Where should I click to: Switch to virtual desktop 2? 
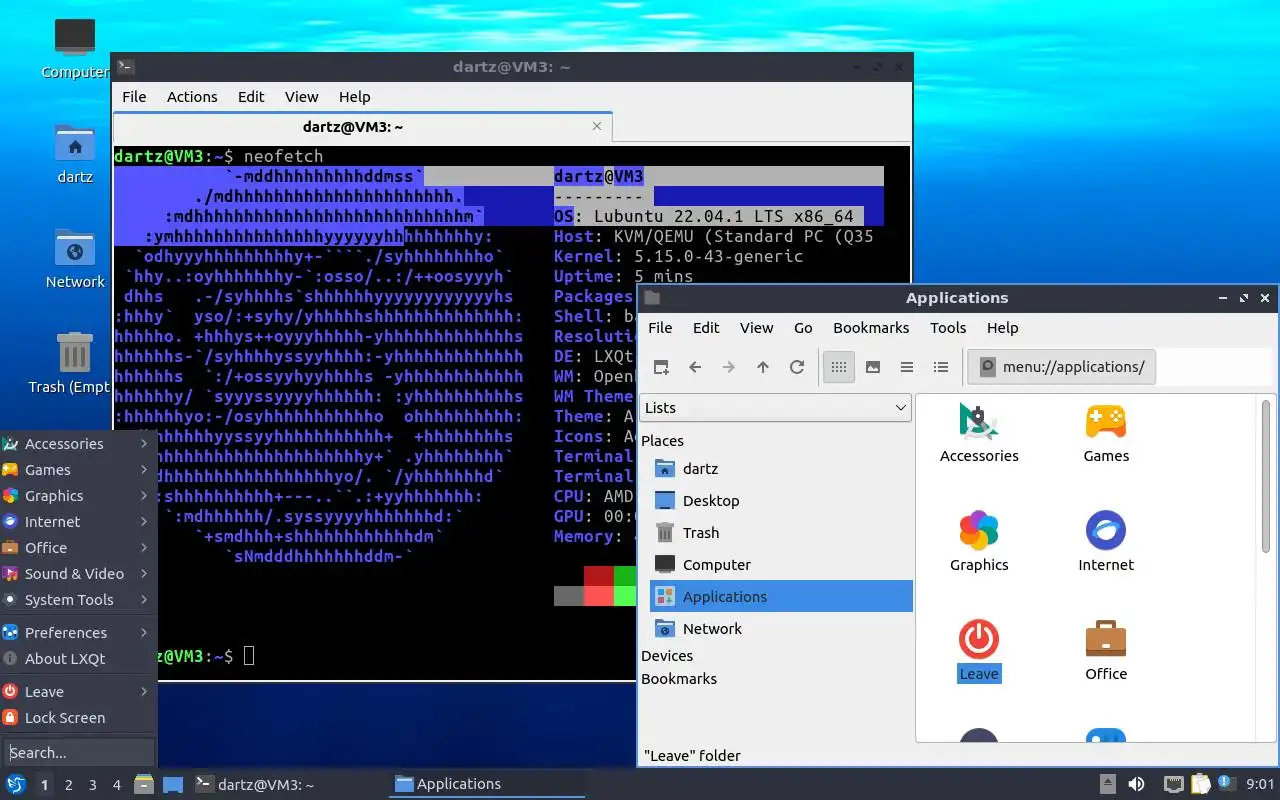click(x=69, y=785)
